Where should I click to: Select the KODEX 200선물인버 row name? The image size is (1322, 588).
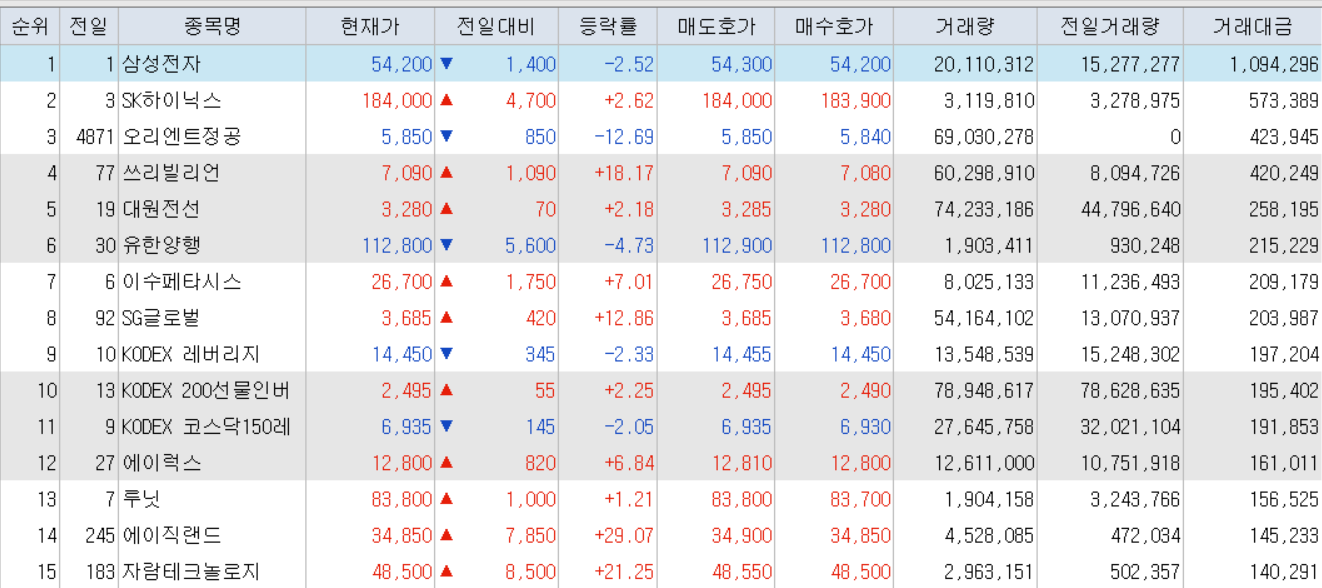[x=206, y=391]
